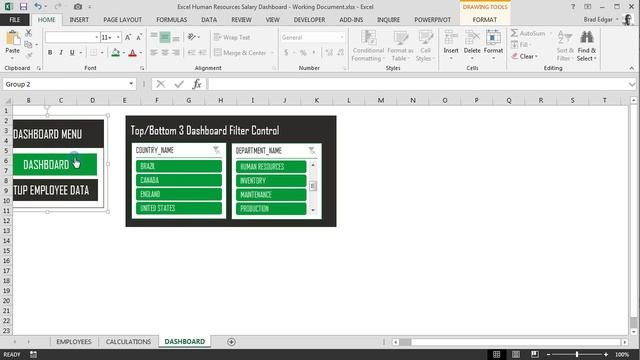Open the FORMULAS ribbon tab
This screenshot has width=640, height=360.
pos(171,20)
